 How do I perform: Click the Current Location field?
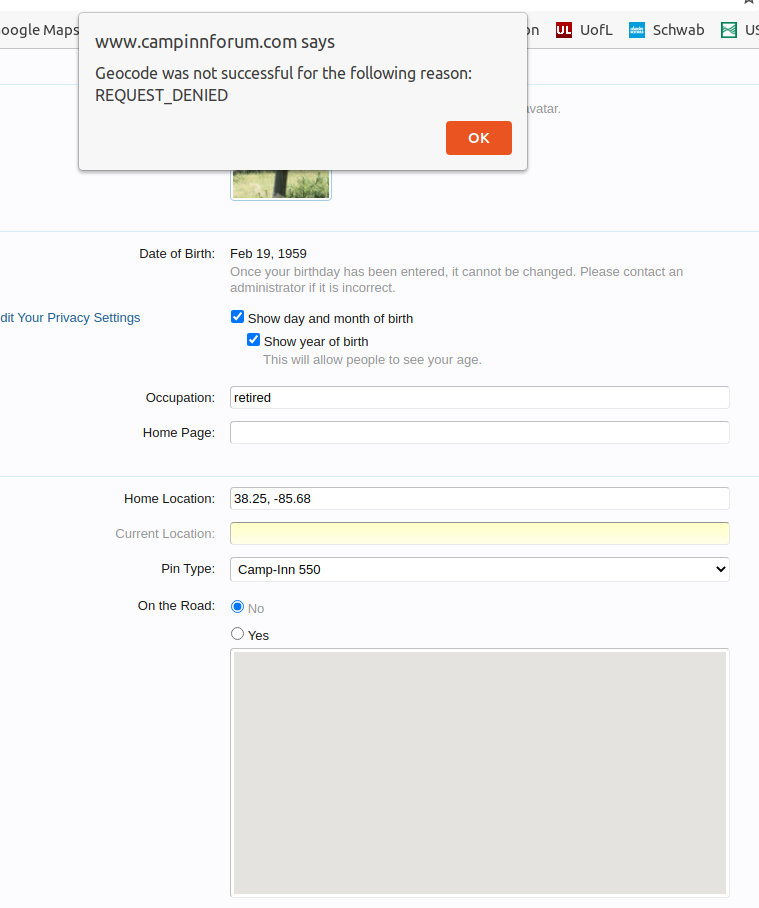pyautogui.click(x=479, y=533)
